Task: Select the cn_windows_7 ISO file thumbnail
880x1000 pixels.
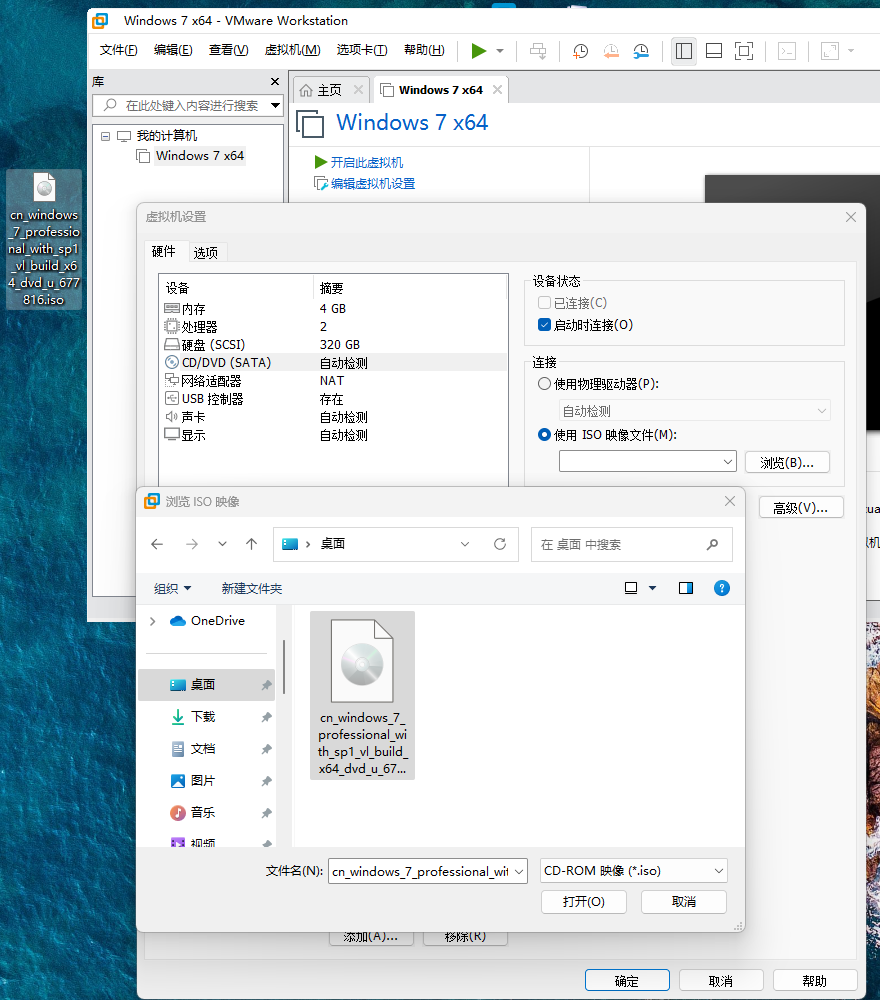Action: [x=362, y=695]
